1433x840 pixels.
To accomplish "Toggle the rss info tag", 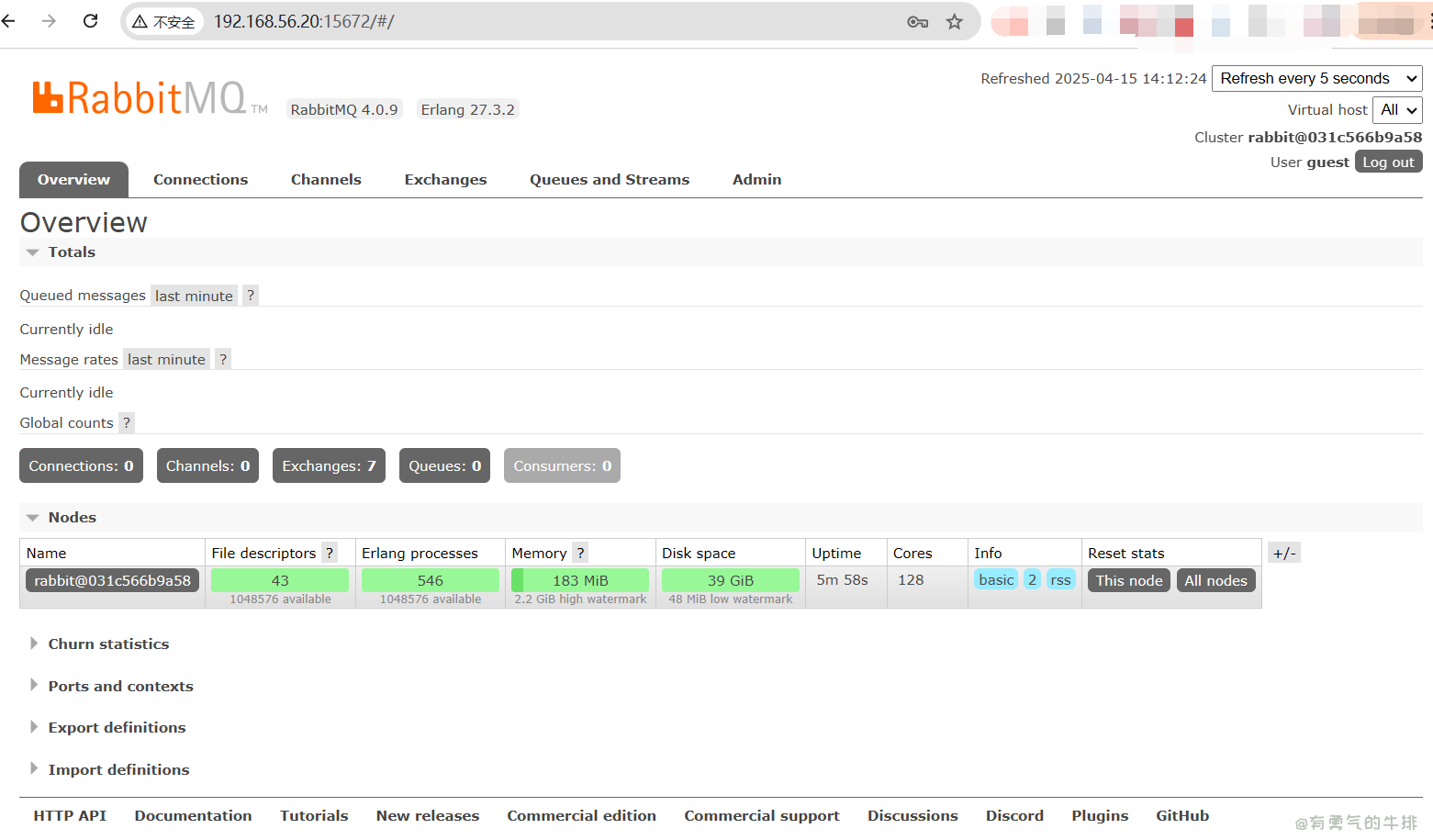I will coord(1060,580).
